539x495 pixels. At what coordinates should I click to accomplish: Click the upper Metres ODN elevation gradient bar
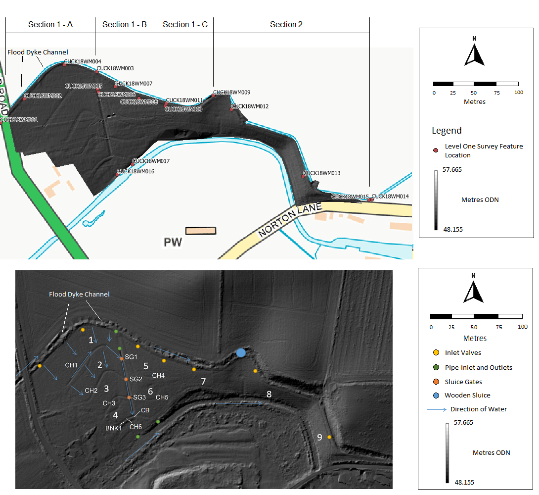click(436, 200)
